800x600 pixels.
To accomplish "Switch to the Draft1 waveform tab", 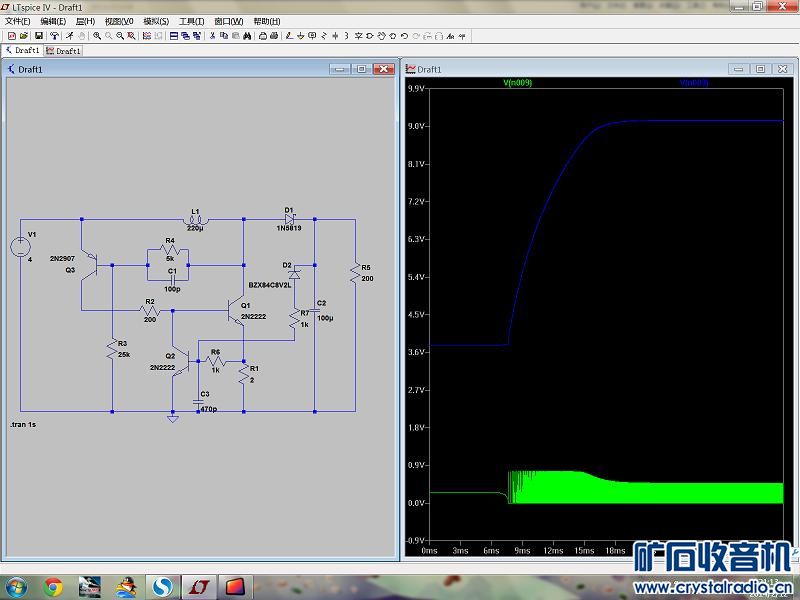I will [x=65, y=50].
